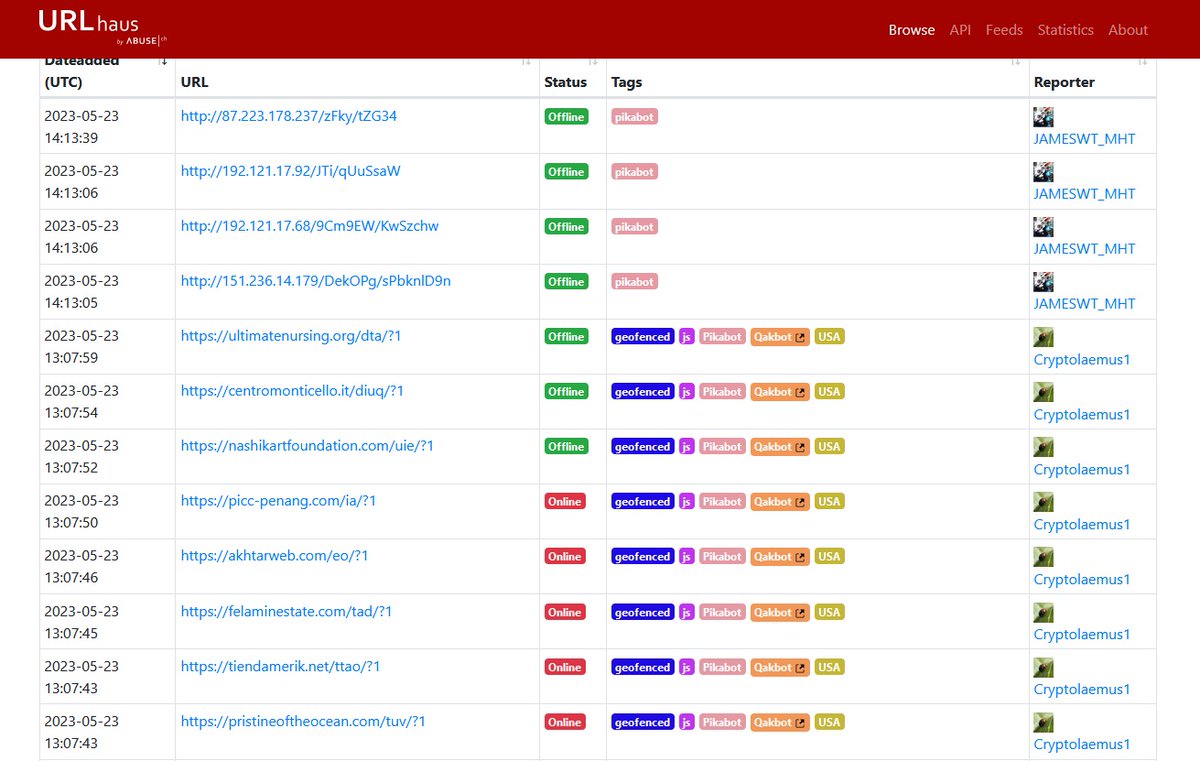
Task: Open the nashikartfoundation.com URL entry
Action: point(307,446)
